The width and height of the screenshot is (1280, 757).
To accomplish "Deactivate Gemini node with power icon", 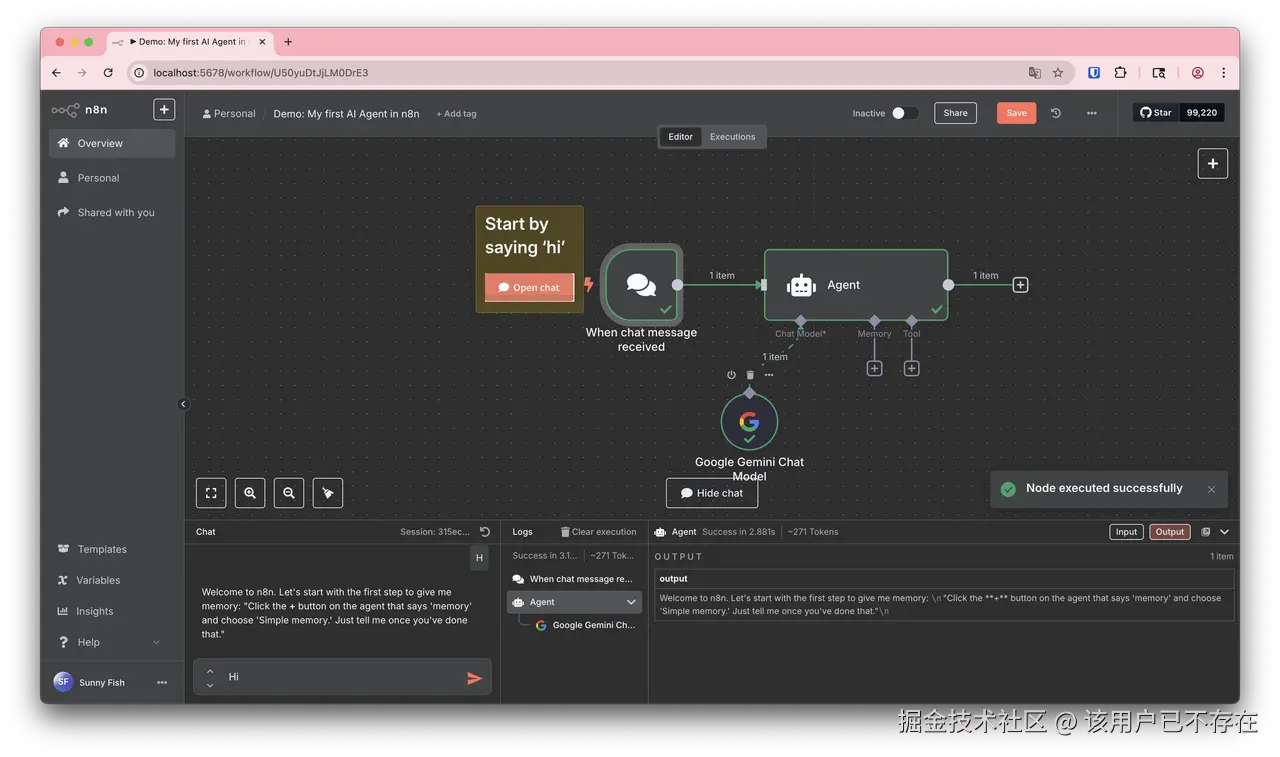I will pyautogui.click(x=731, y=375).
